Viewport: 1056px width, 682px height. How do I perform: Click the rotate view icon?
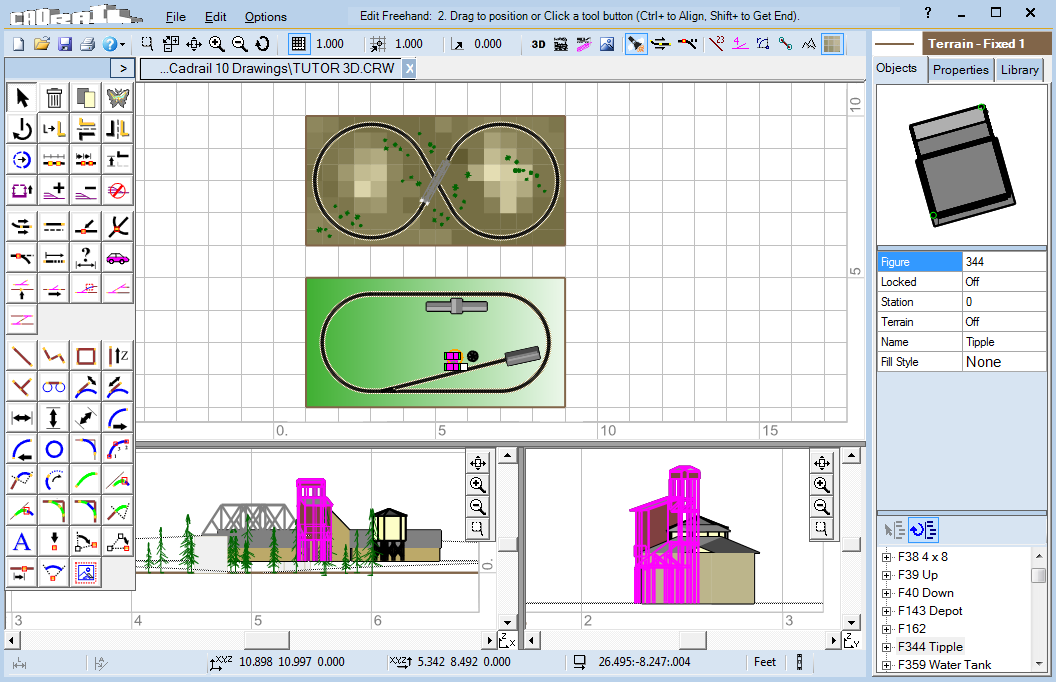click(x=261, y=43)
